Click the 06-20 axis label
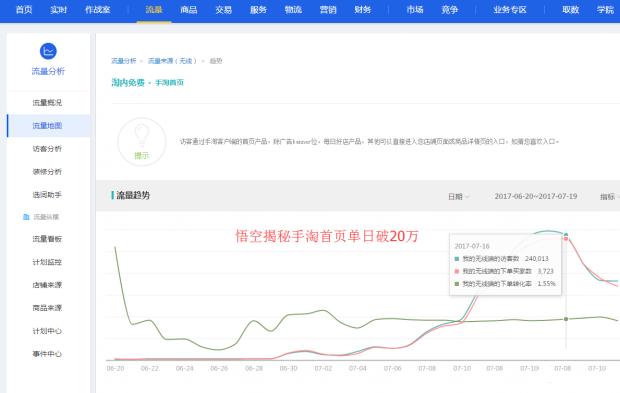Screen dimensions: 620x393 tap(115, 368)
